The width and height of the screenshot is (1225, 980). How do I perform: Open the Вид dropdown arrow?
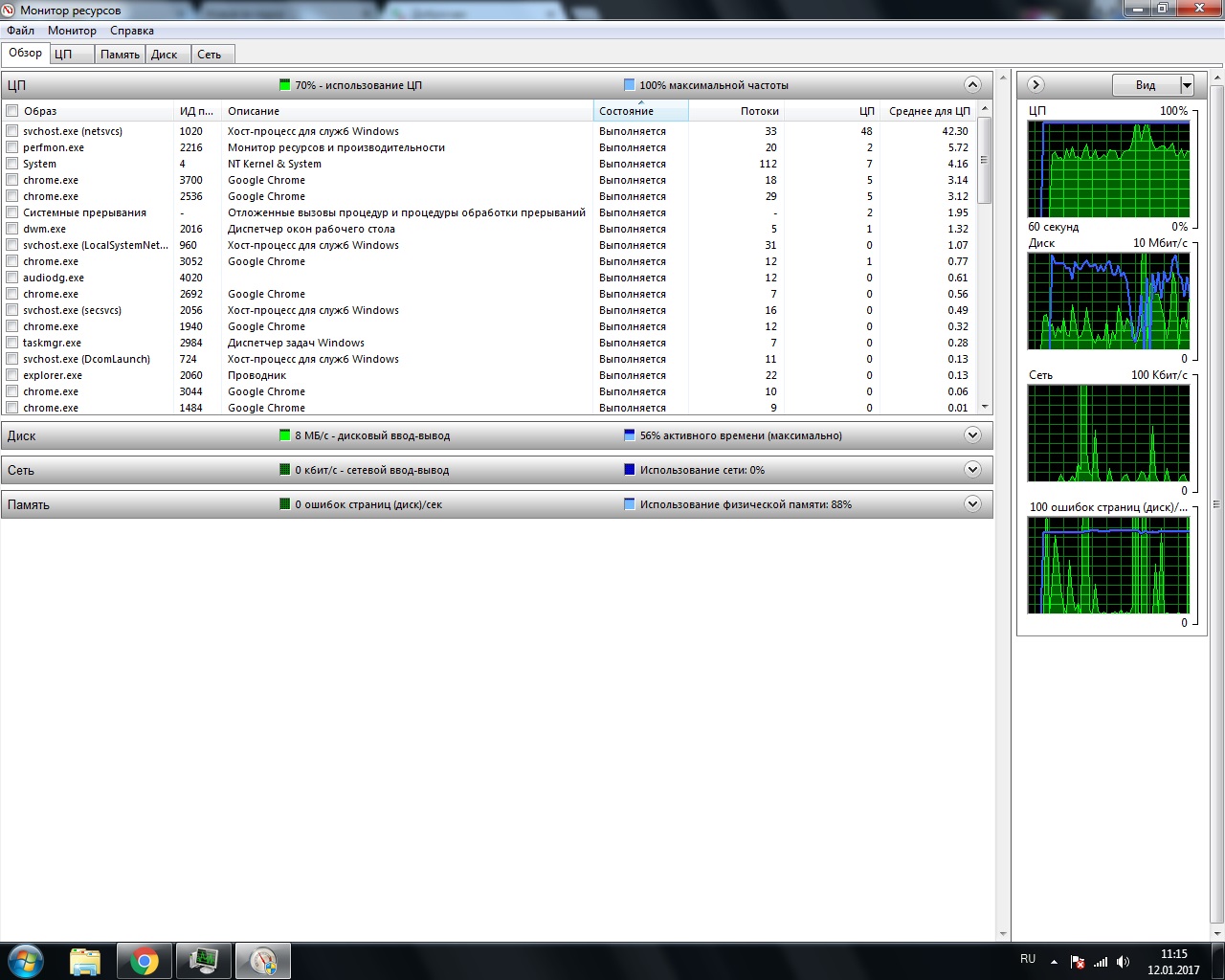point(1187,85)
